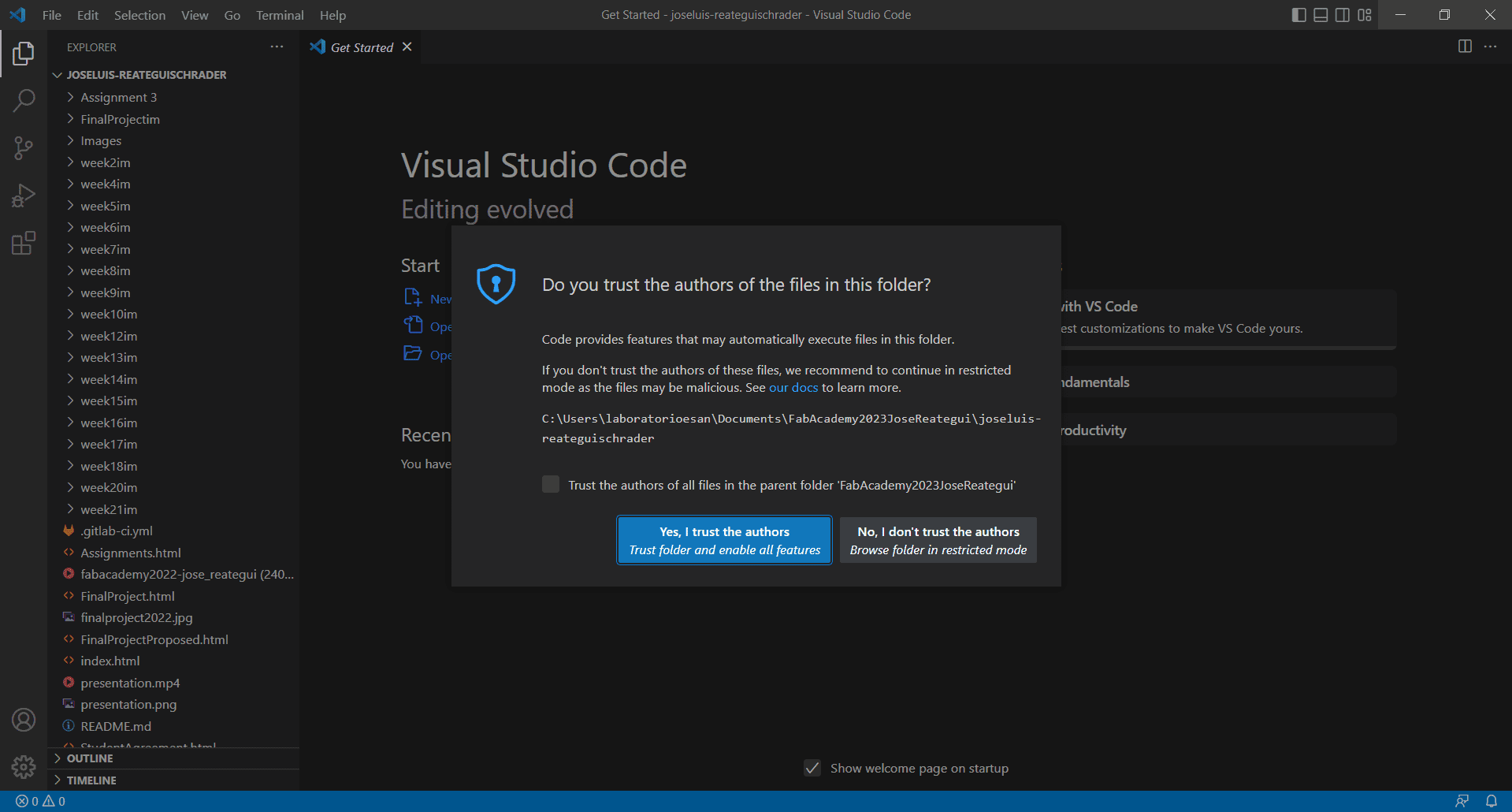Viewport: 1512px width, 812px height.
Task: Toggle the primary side bar layout icon
Action: coord(1299,15)
